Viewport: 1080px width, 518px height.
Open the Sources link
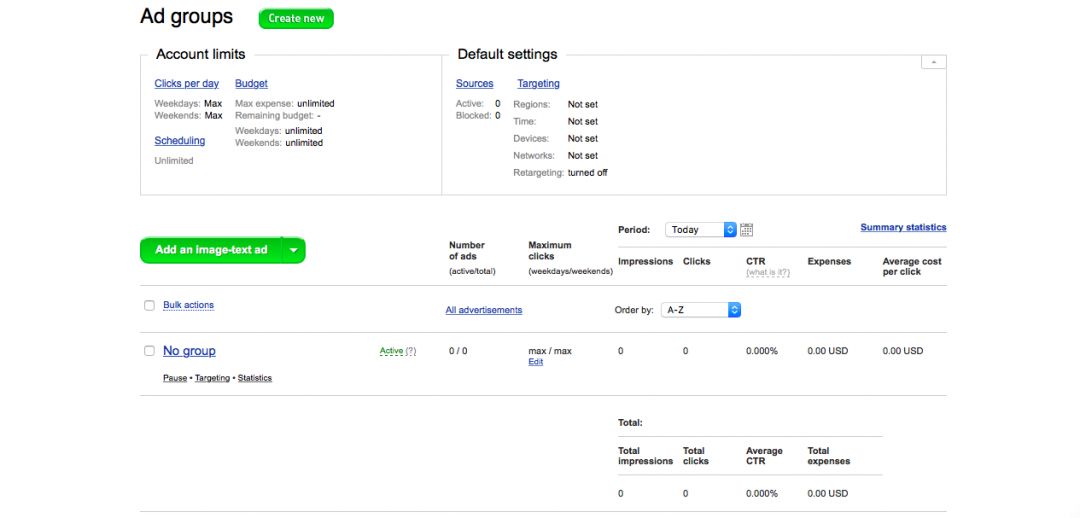(x=474, y=84)
